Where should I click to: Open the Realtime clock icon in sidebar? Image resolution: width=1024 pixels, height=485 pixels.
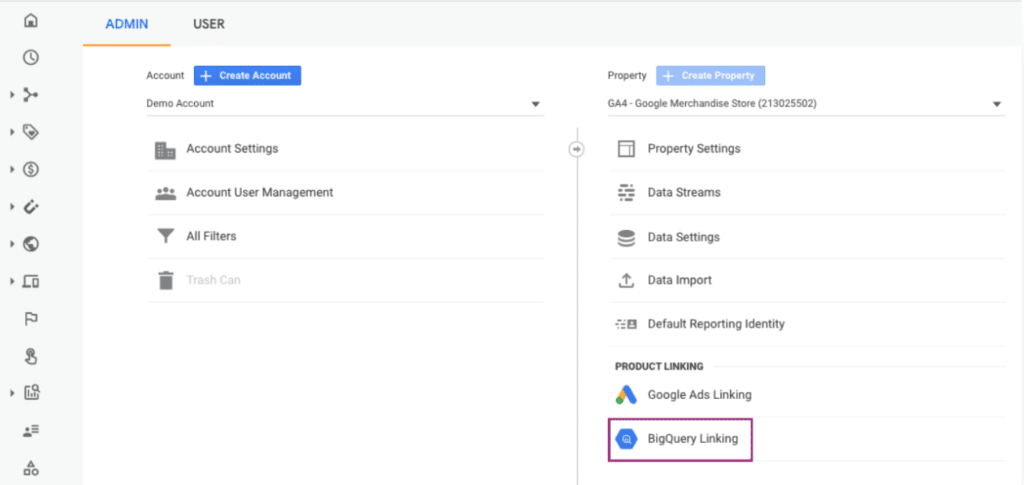click(x=31, y=57)
